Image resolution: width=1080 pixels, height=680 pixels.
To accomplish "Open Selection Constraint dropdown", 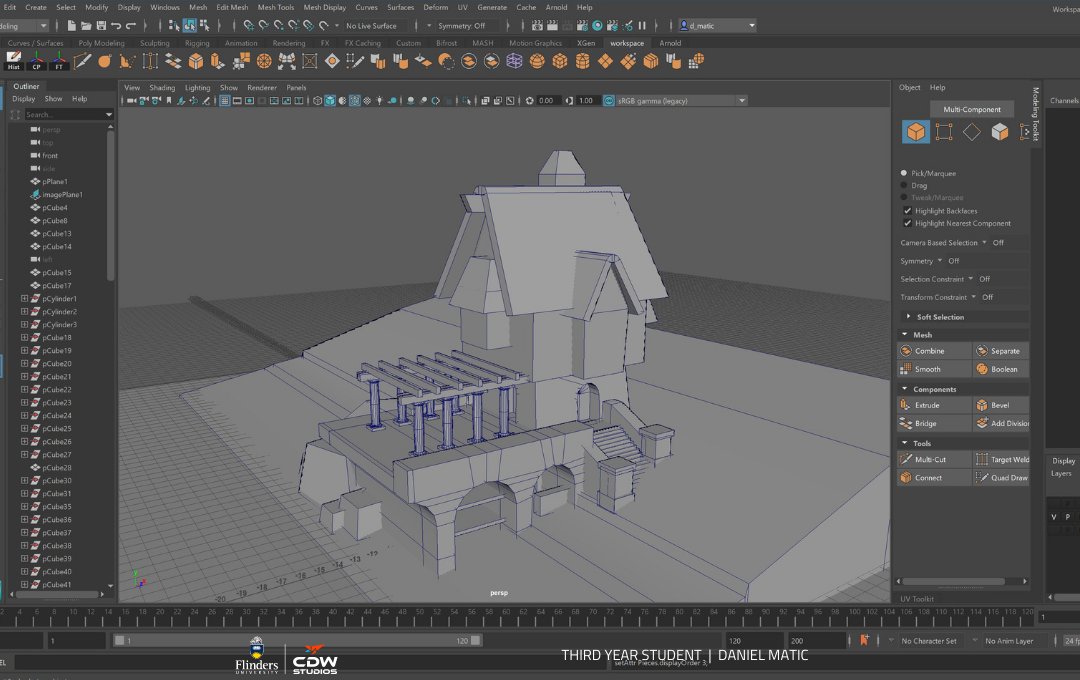I will (970, 279).
